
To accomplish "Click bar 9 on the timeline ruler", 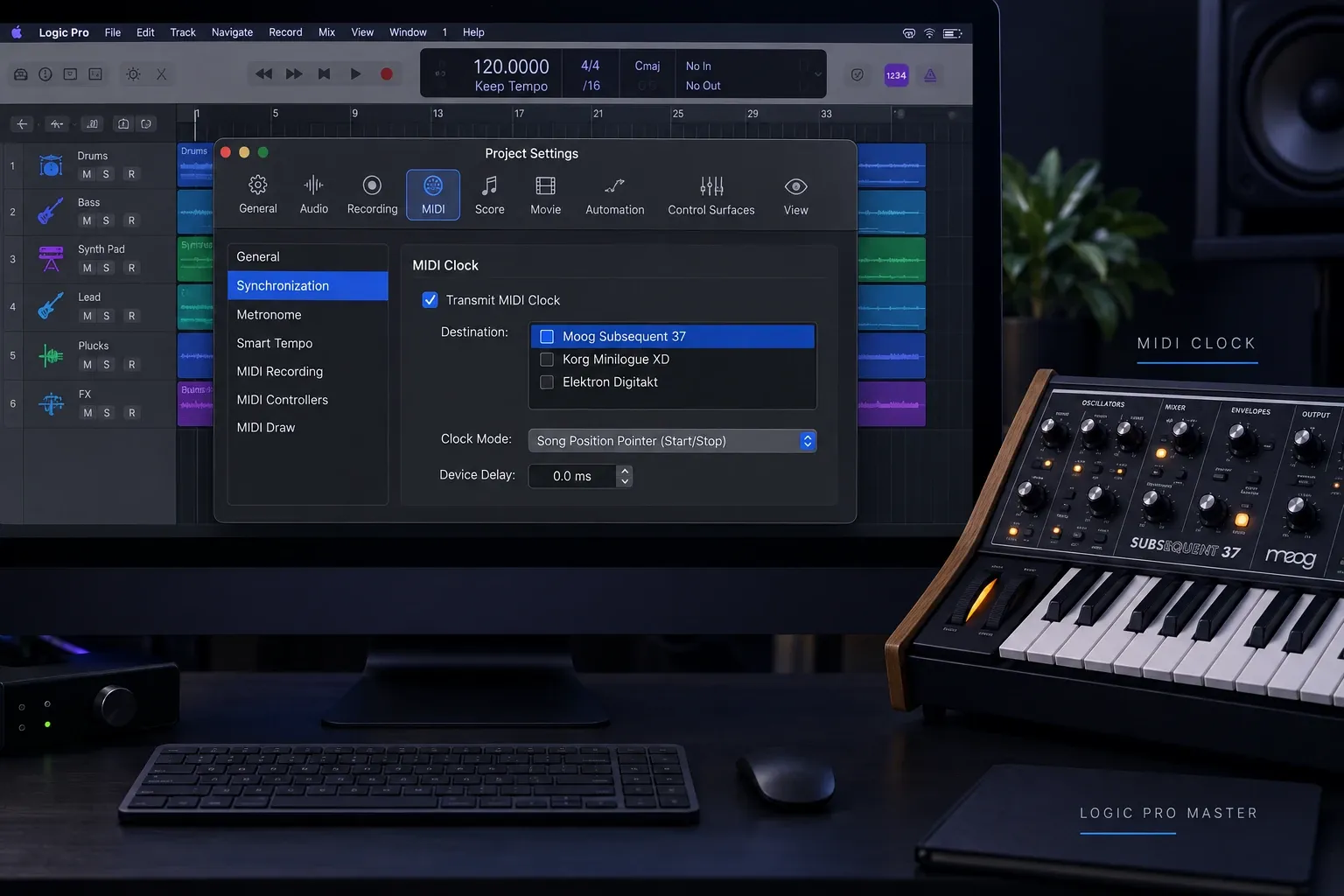I will (x=354, y=114).
